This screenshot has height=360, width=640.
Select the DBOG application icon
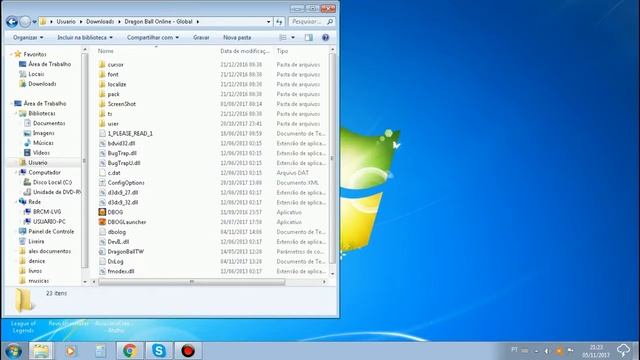(102, 212)
